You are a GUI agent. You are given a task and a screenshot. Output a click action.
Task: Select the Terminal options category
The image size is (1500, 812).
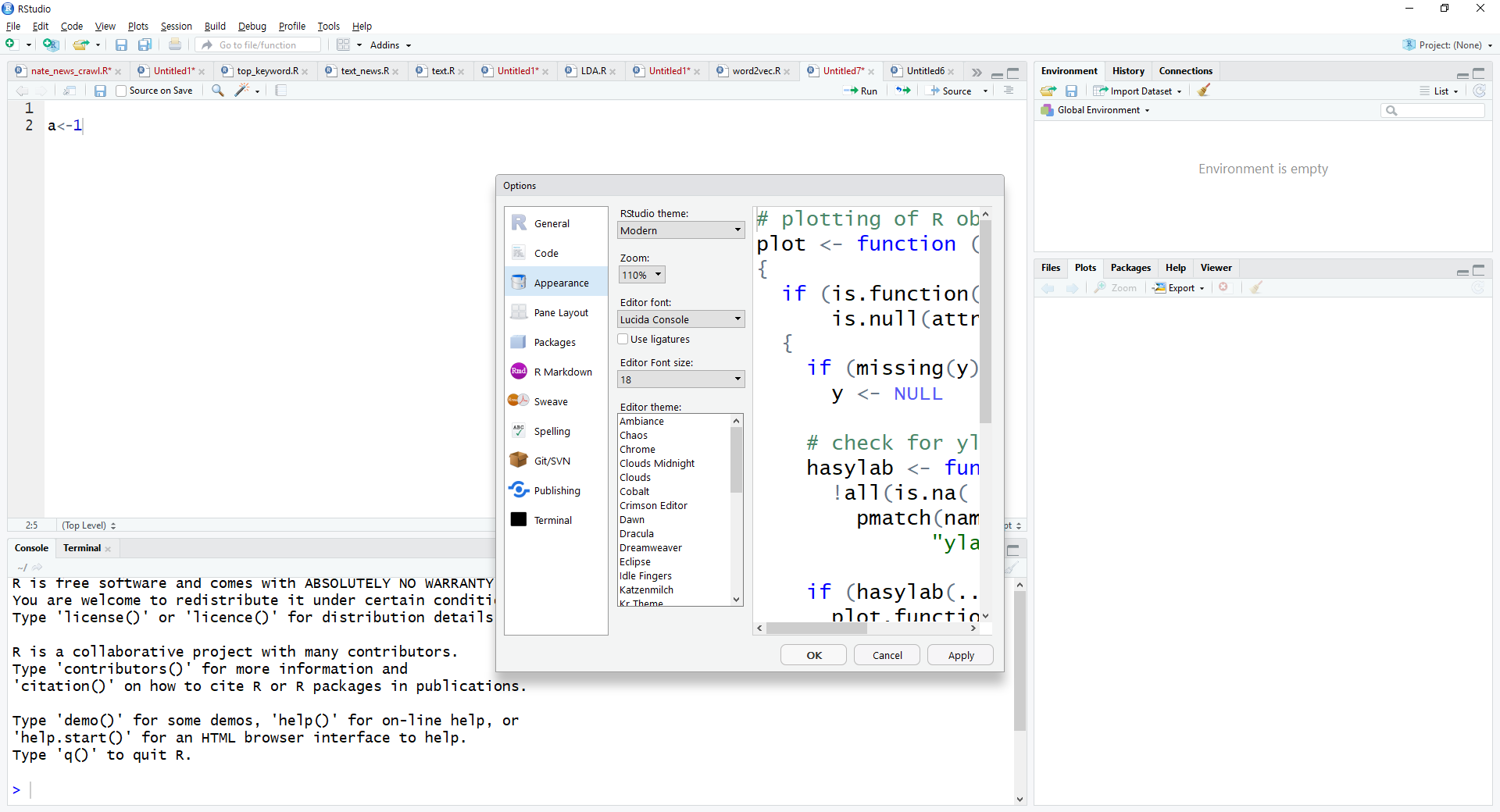pyautogui.click(x=555, y=520)
